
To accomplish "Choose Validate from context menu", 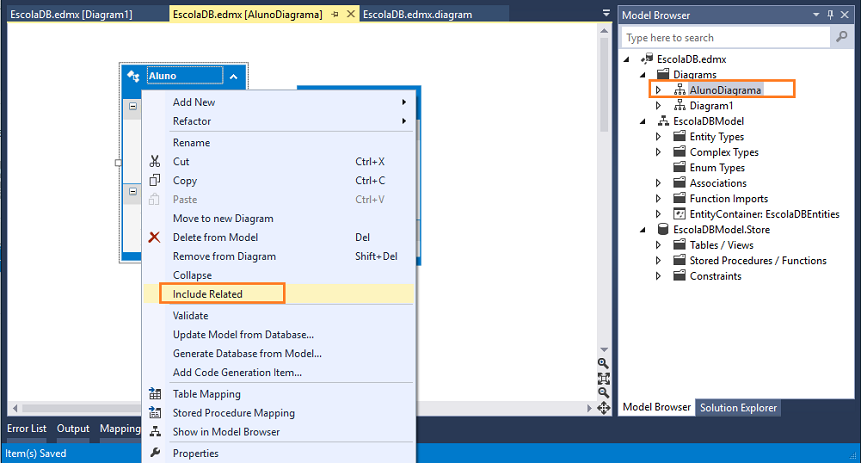I will click(278, 315).
